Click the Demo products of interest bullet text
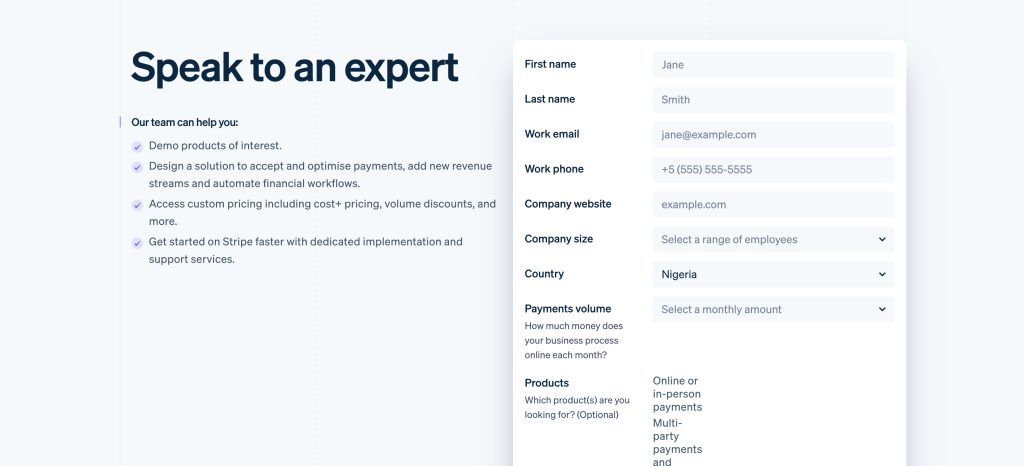This screenshot has height=466, width=1024. click(x=215, y=146)
